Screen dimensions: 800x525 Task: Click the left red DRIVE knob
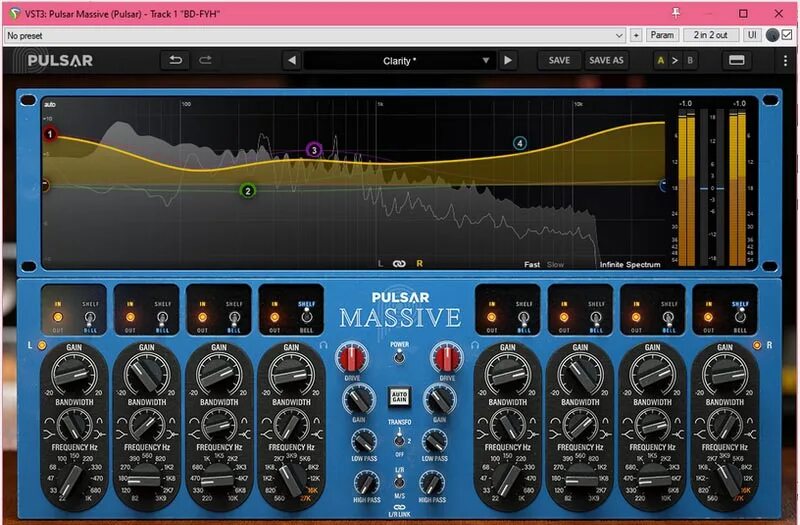[x=352, y=358]
